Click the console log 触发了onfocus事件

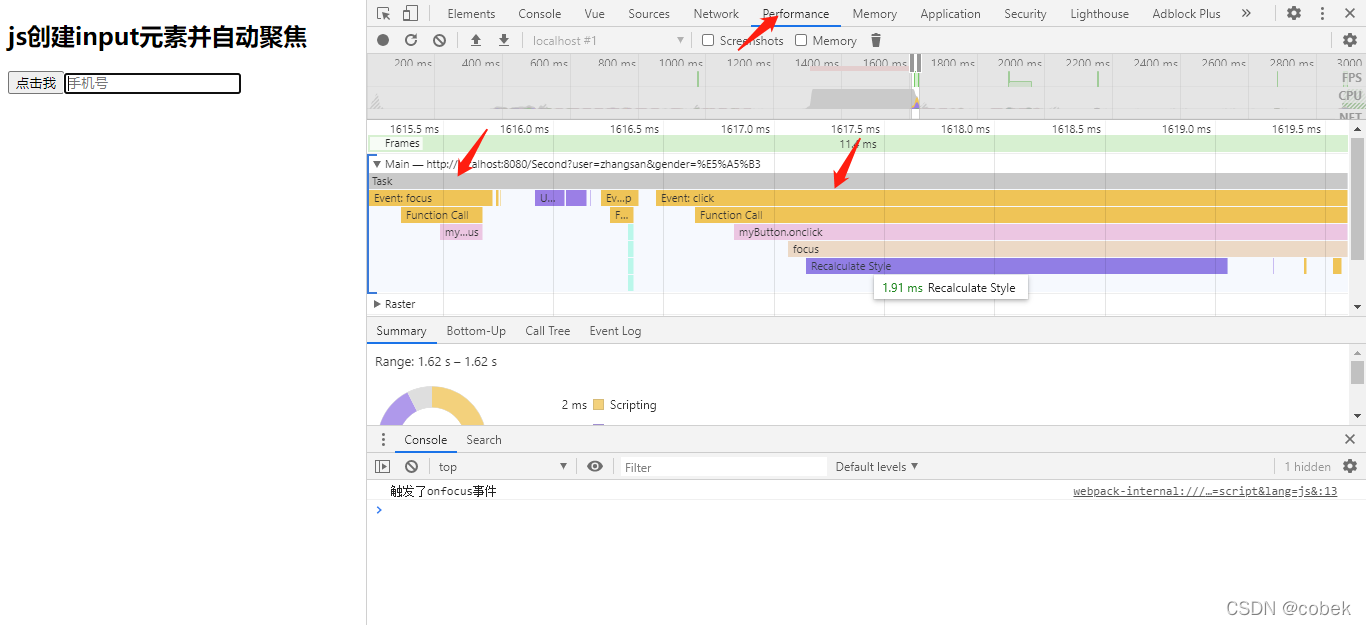[443, 491]
